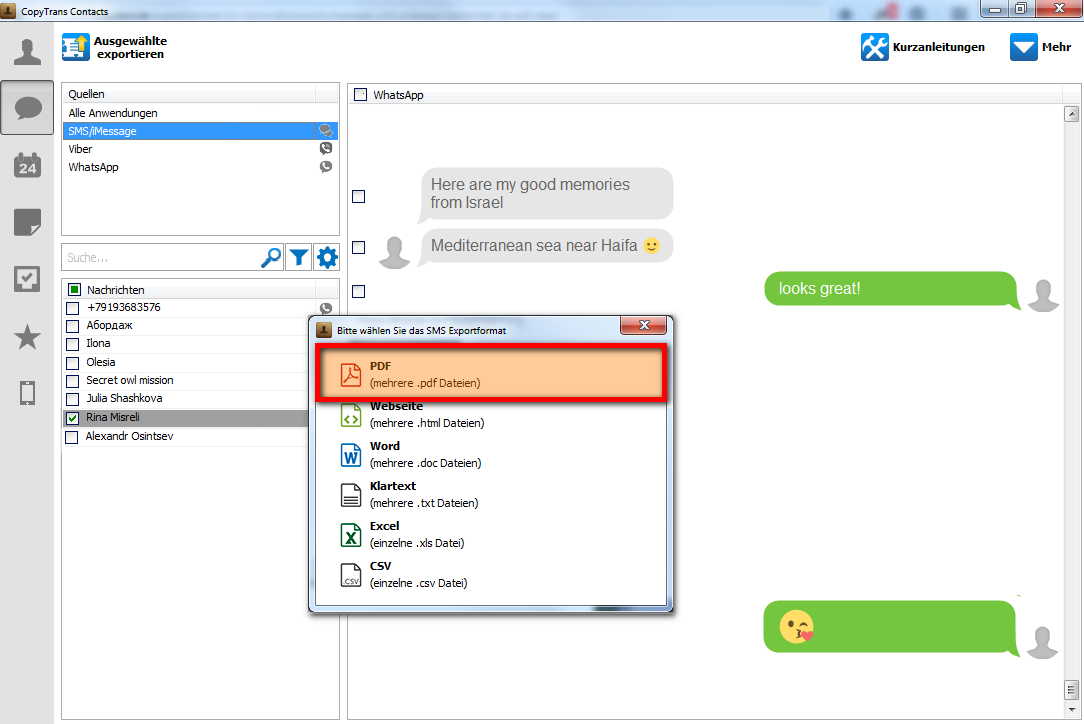Open the Contacts section in sidebar
Viewport: 1084px width, 724px height.
[x=27, y=52]
